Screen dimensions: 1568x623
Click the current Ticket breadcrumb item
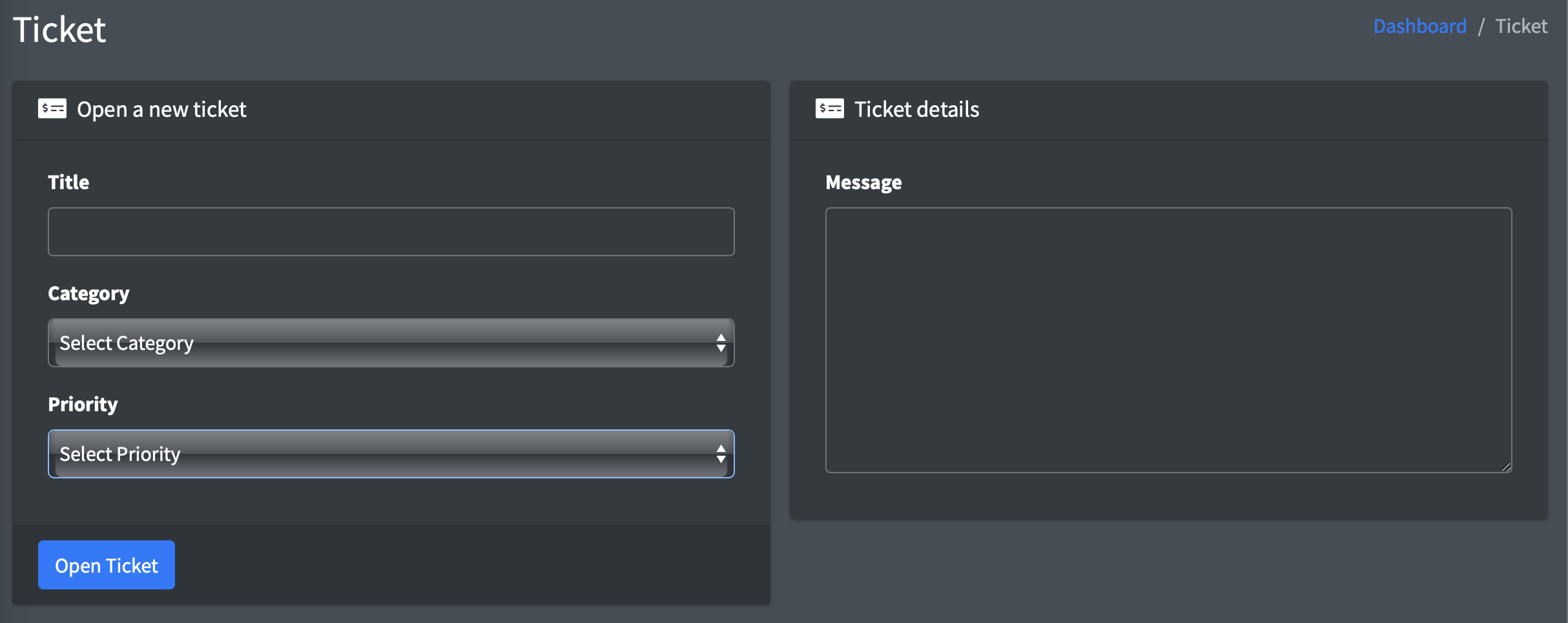click(x=1521, y=26)
